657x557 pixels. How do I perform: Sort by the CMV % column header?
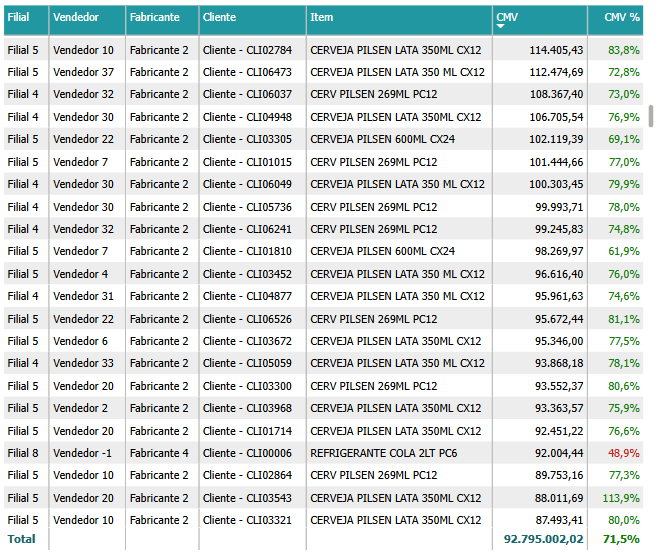620,18
